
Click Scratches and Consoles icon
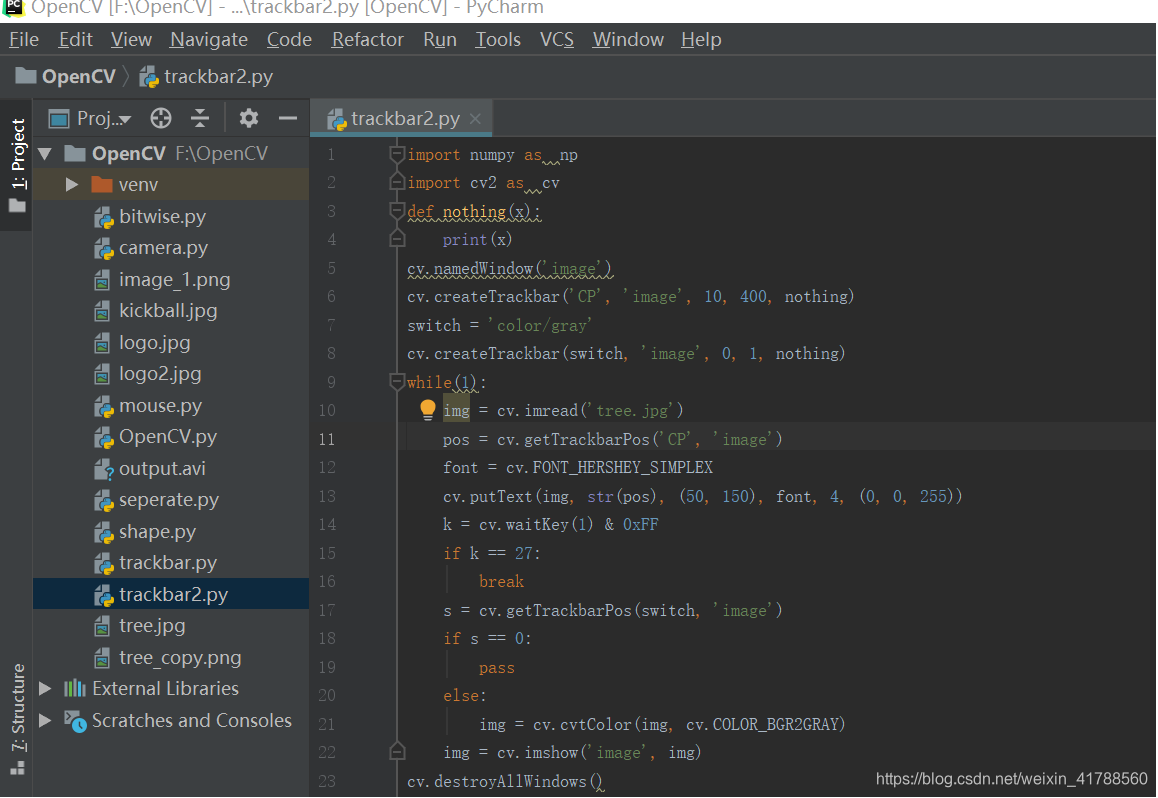(x=75, y=721)
